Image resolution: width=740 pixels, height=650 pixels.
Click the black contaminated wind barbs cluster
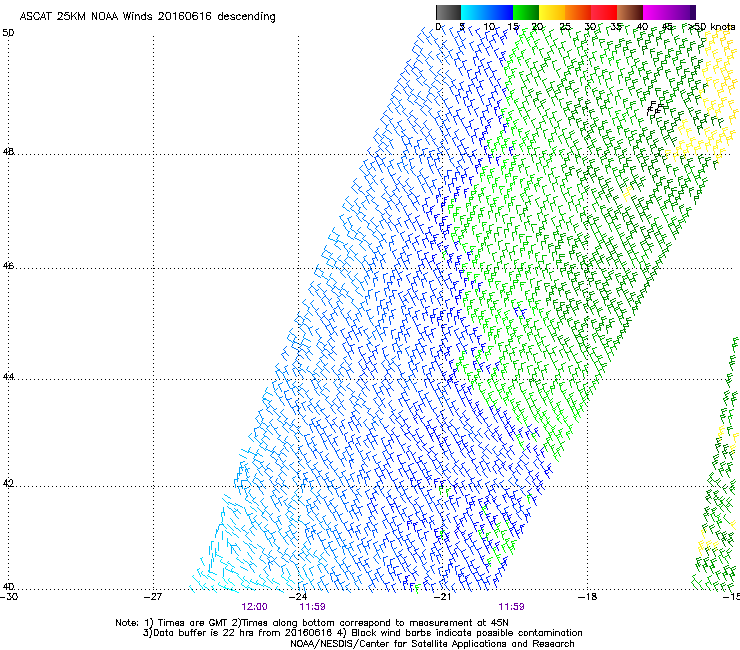656,110
